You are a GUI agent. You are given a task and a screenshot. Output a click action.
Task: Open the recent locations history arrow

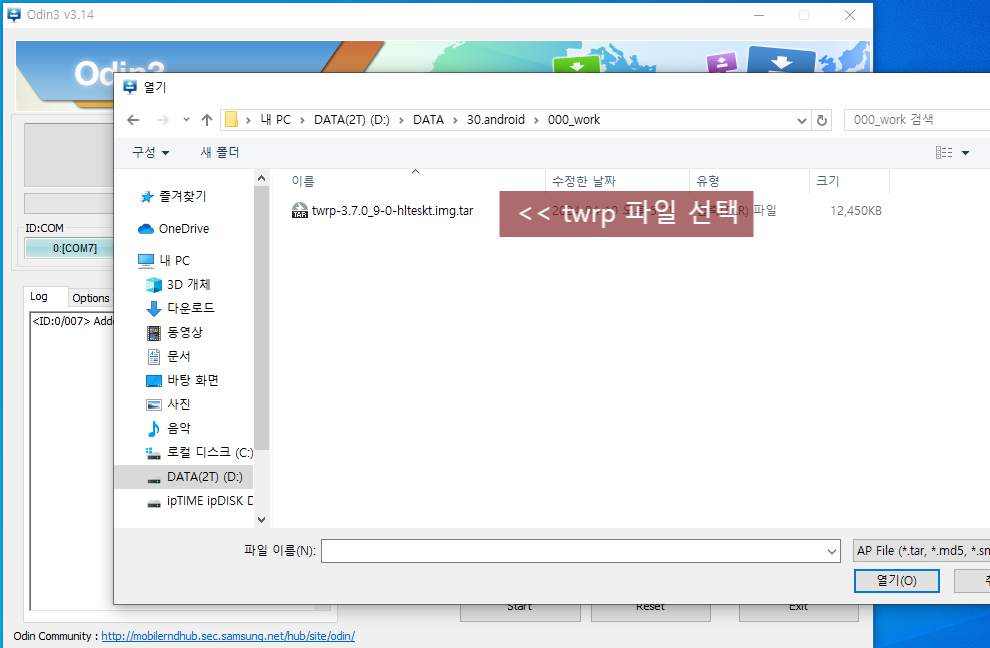click(186, 120)
